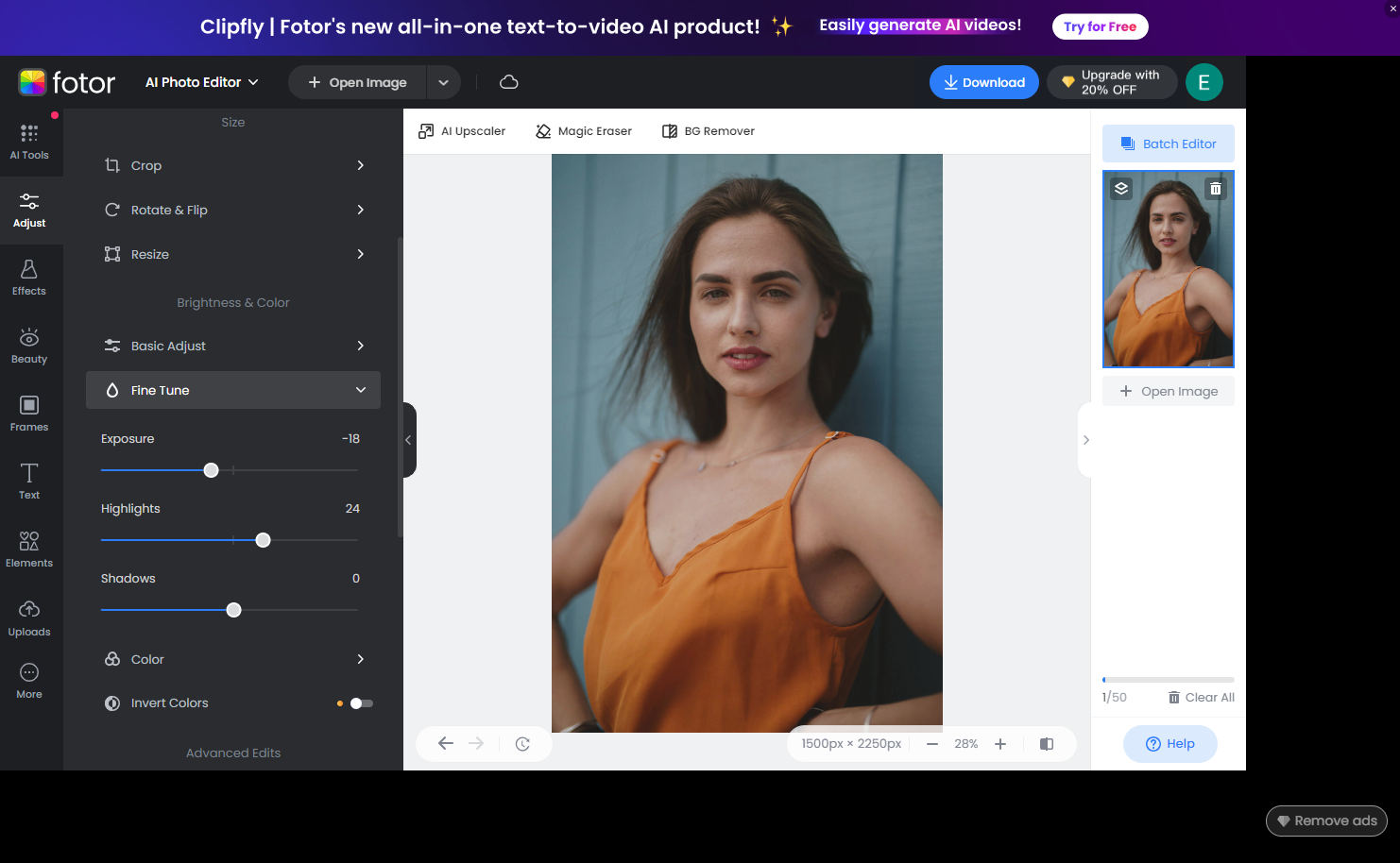View edit history with the clock icon
Image resolution: width=1400 pixels, height=863 pixels.
click(x=523, y=743)
